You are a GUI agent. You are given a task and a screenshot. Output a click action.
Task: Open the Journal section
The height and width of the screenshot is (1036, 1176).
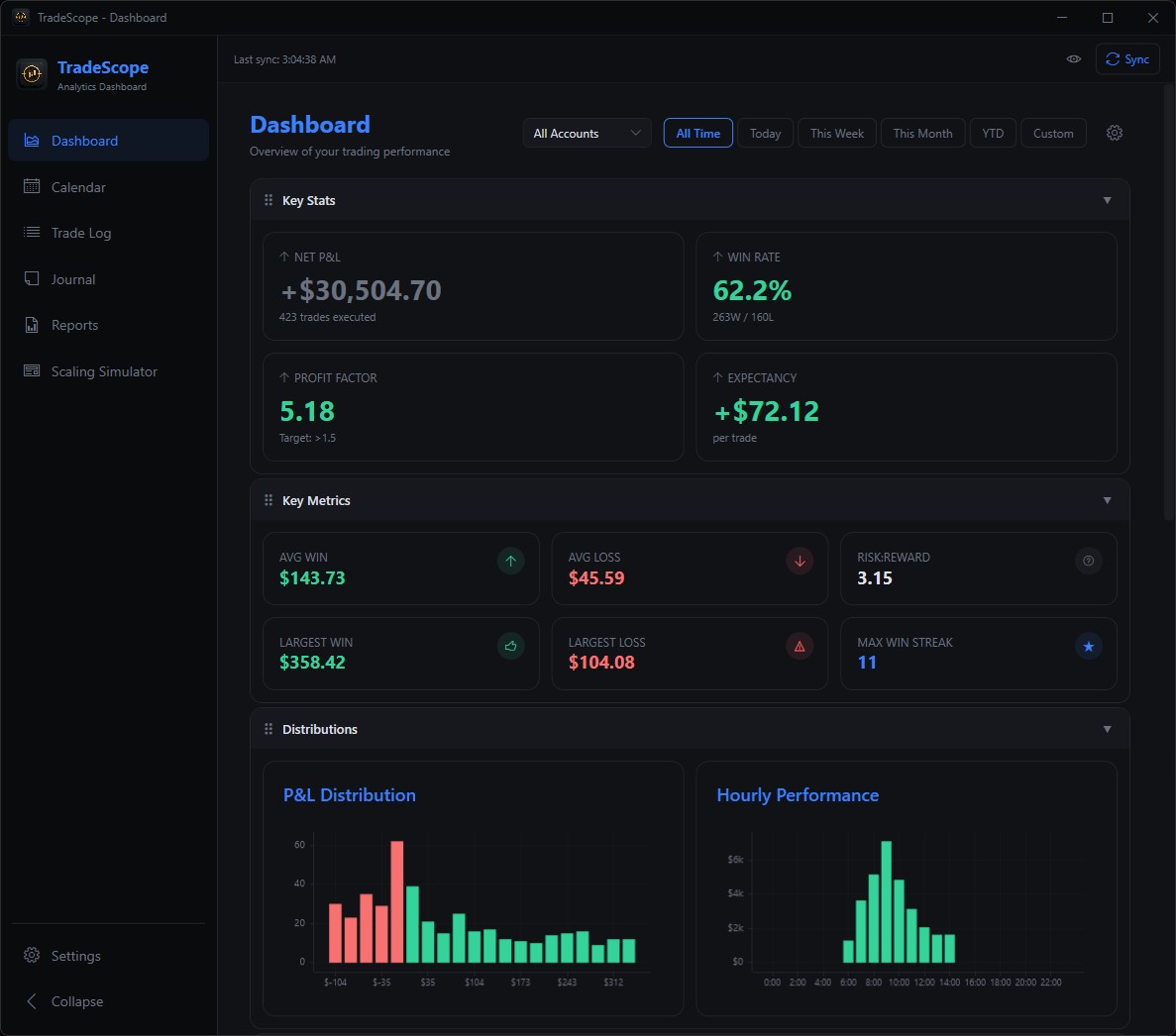[33, 278]
